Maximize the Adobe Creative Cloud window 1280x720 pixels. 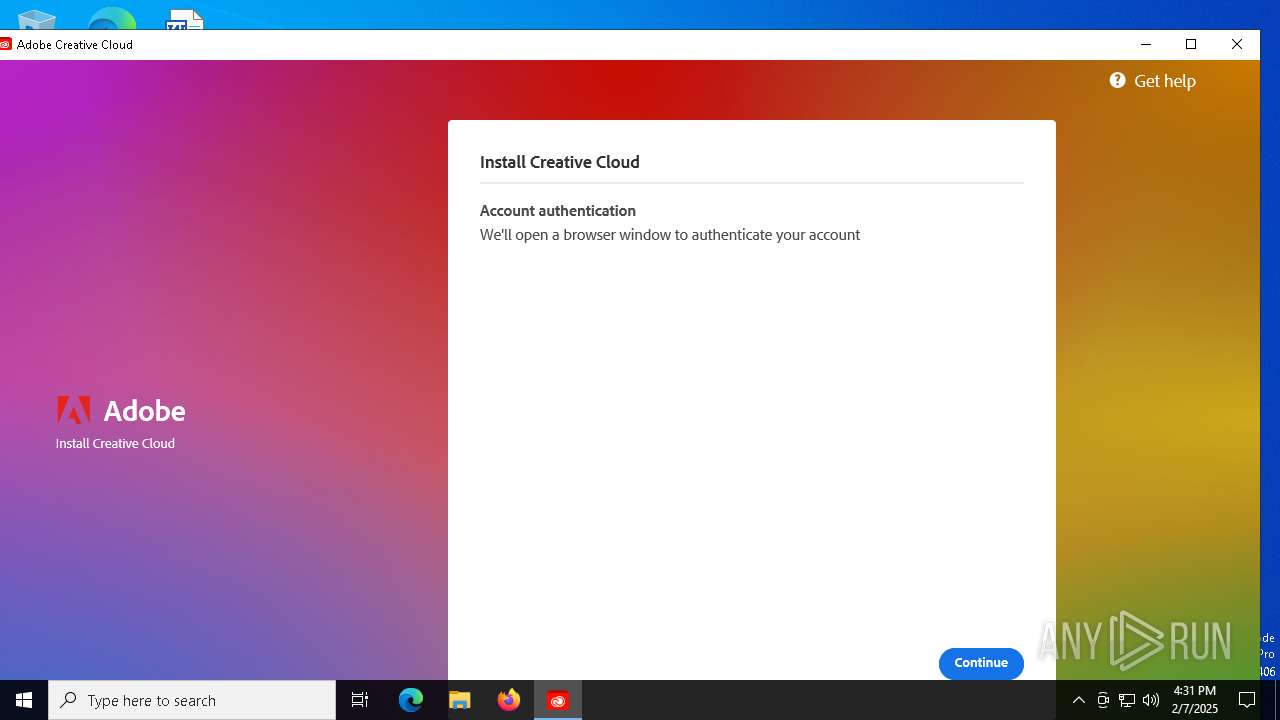[1191, 44]
